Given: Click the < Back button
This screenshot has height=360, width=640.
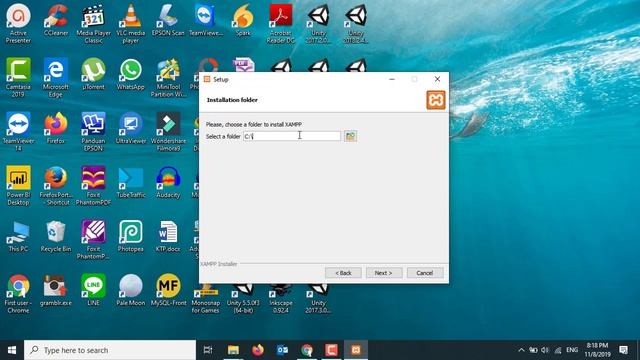Looking at the screenshot, I should click(343, 273).
